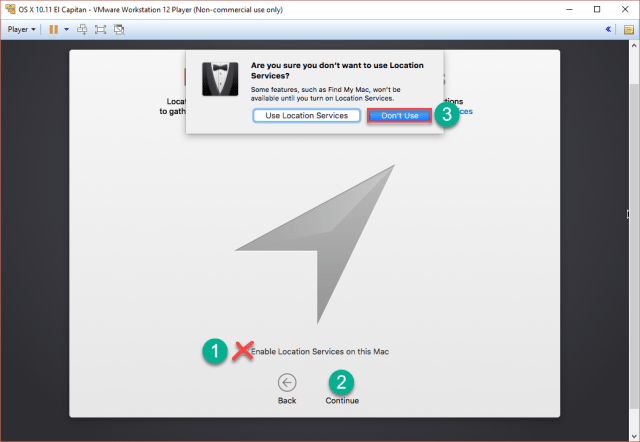
Task: Toggle Unity mode icon
Action: 119,29
